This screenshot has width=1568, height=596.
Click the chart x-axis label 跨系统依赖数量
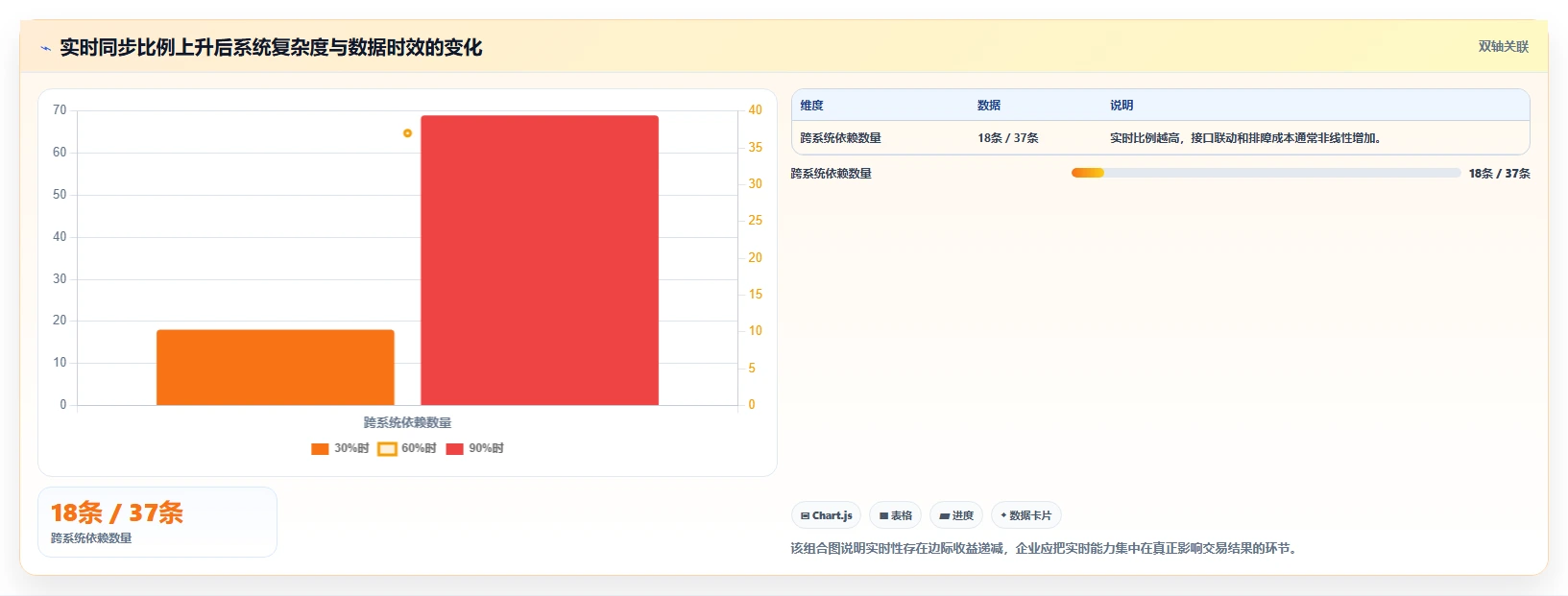pyautogui.click(x=407, y=422)
